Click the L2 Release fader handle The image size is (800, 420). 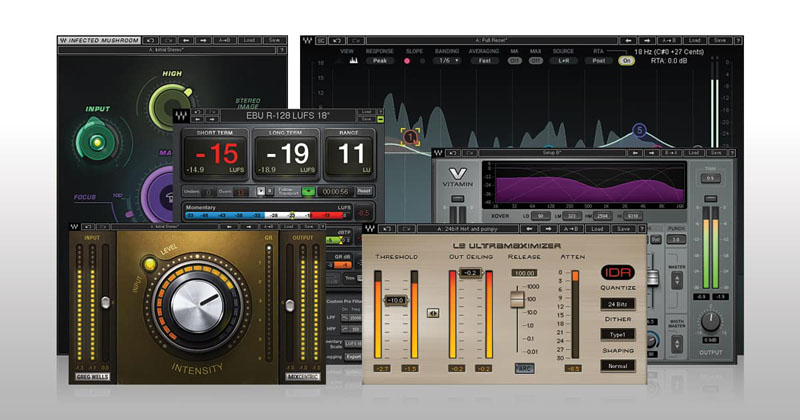point(517,299)
